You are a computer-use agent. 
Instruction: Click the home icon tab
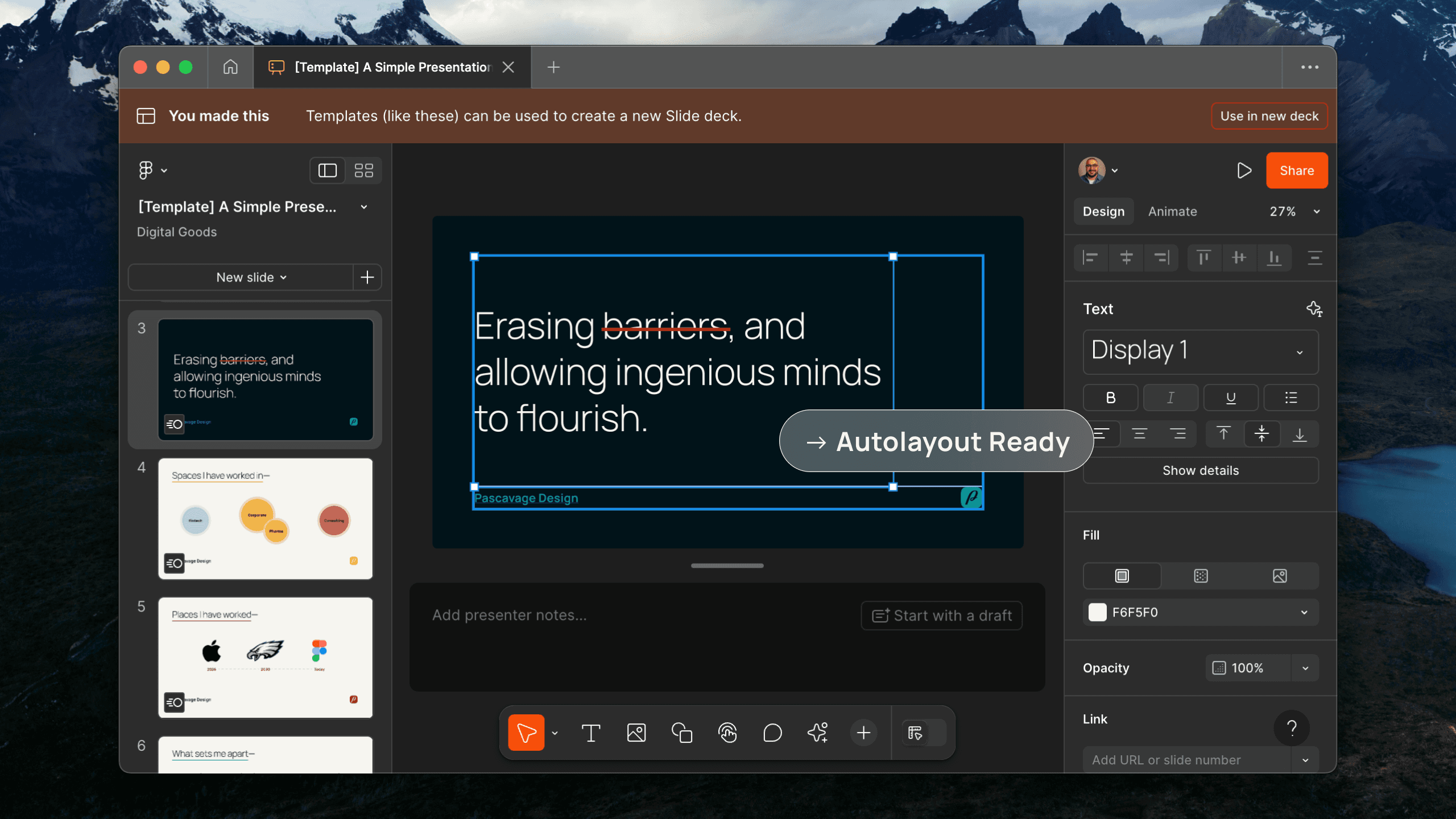(230, 67)
